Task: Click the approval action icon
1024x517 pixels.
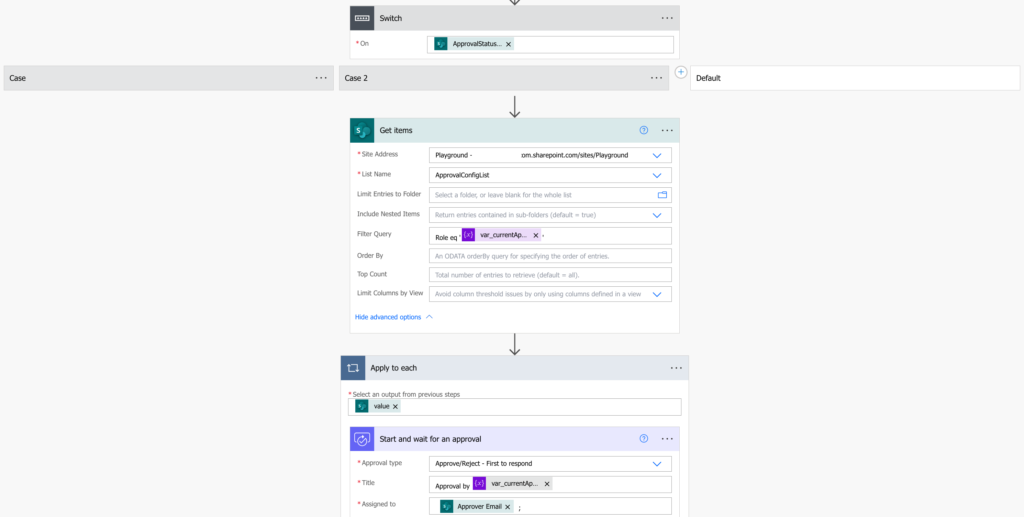Action: click(x=361, y=439)
